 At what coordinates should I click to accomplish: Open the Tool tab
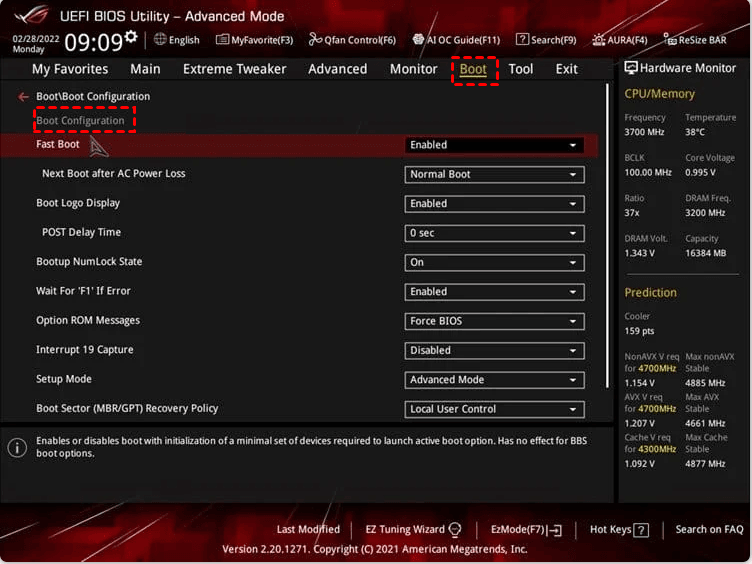pyautogui.click(x=521, y=69)
